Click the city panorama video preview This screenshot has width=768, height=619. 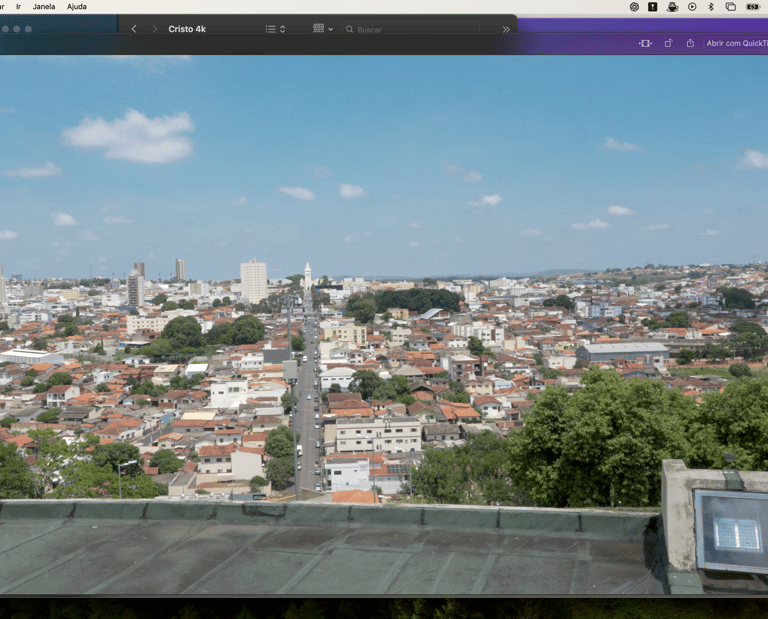[x=384, y=325]
